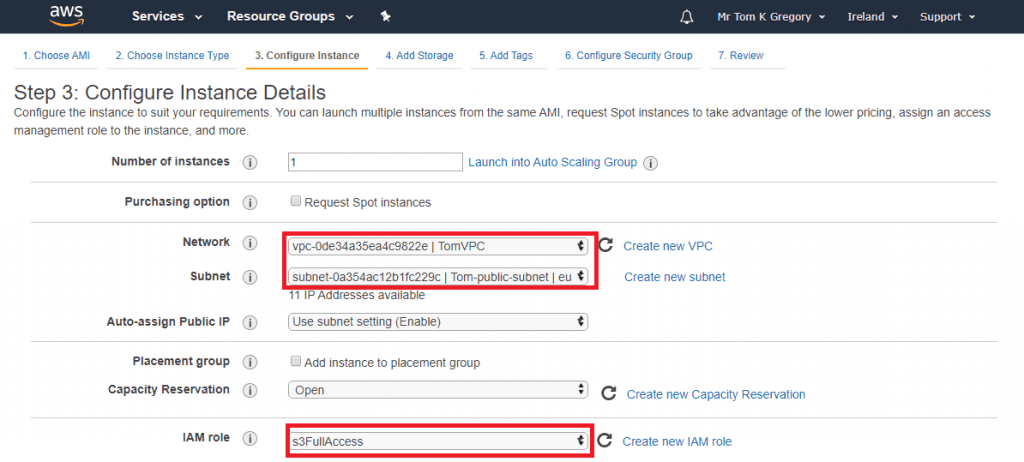This screenshot has width=1024, height=462.
Task: Show info for Number of instances
Action: pyautogui.click(x=250, y=162)
